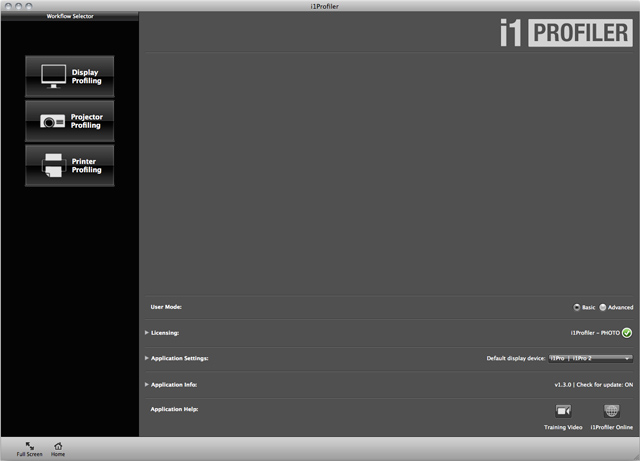
Task: Expand the Licensing section
Action: point(147,333)
